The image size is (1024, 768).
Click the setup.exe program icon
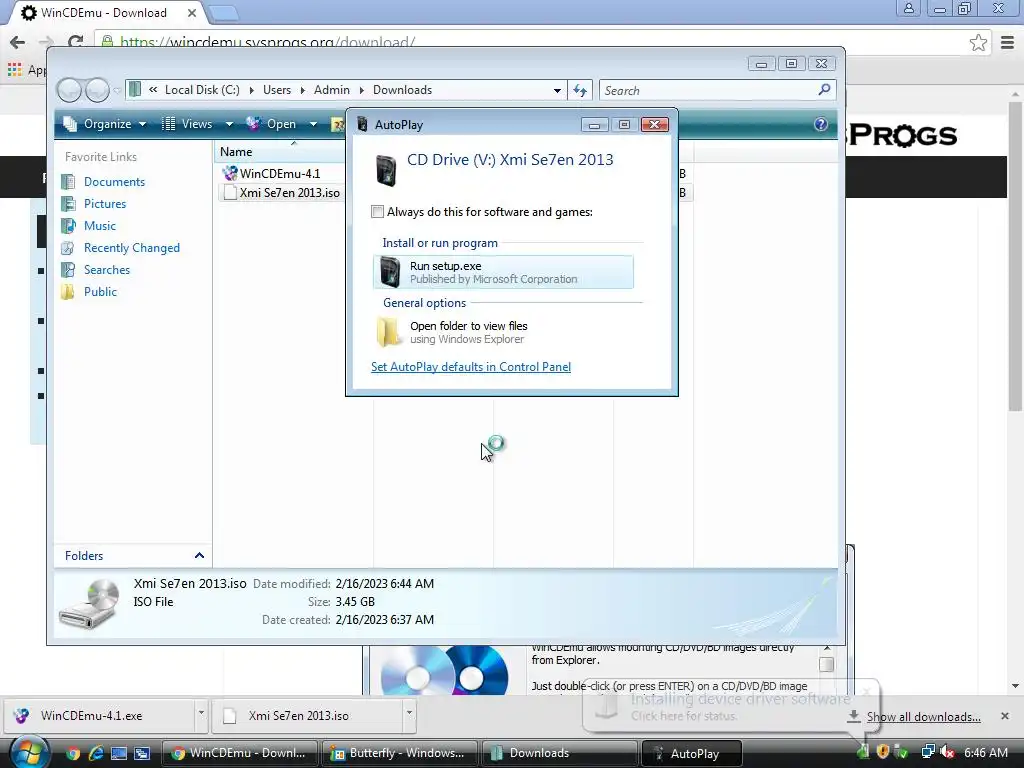[x=390, y=272]
